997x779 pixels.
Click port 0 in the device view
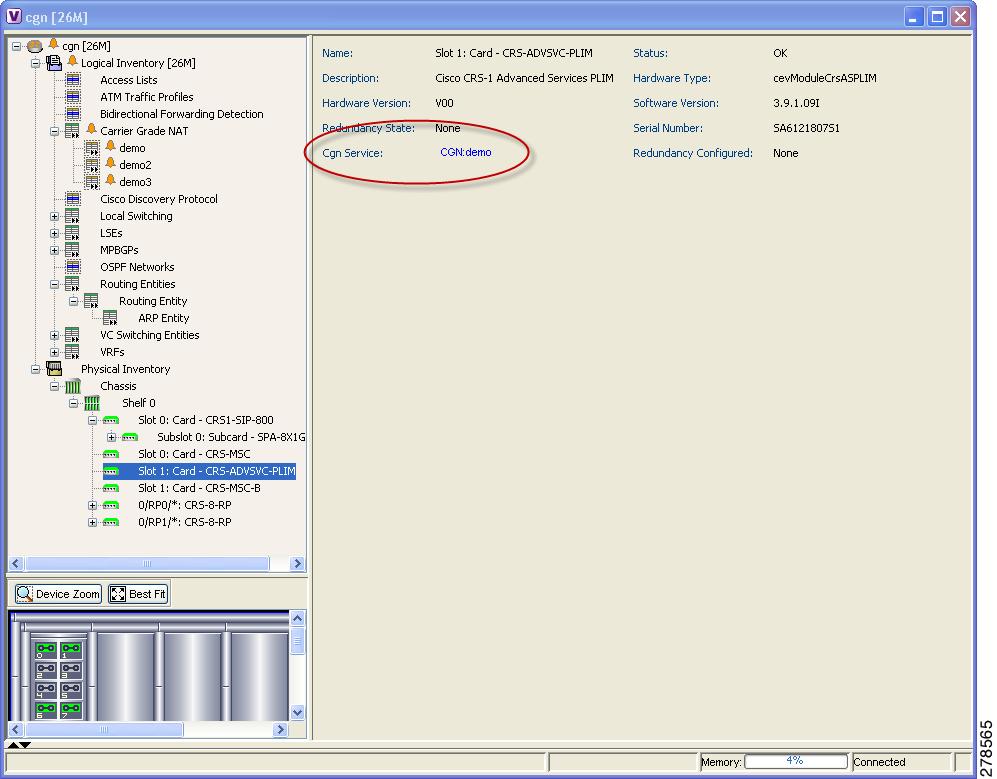[46, 650]
